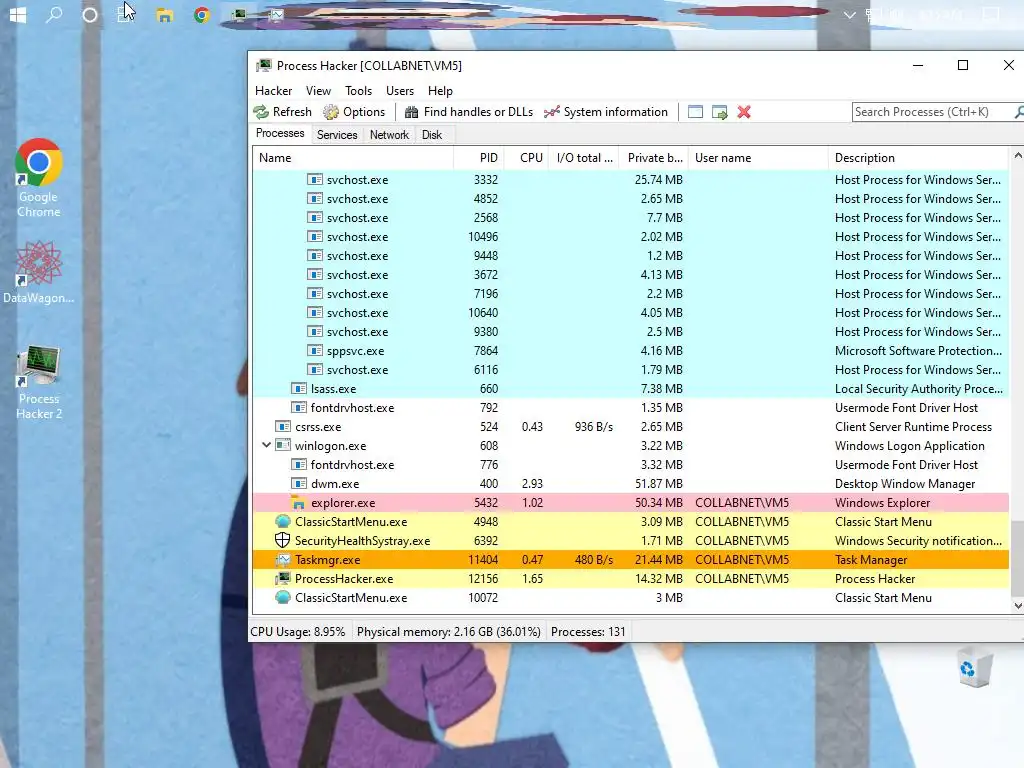The height and width of the screenshot is (768, 1024).
Task: Open Chrome from the taskbar
Action: click(202, 14)
